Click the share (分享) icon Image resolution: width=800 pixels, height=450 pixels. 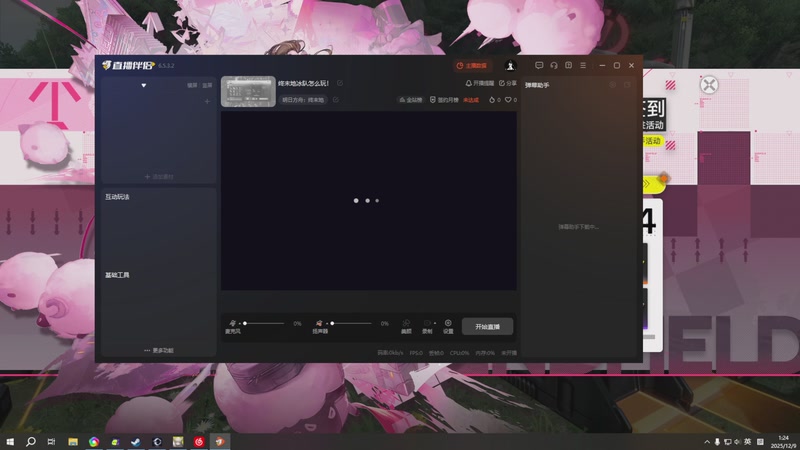click(x=508, y=83)
